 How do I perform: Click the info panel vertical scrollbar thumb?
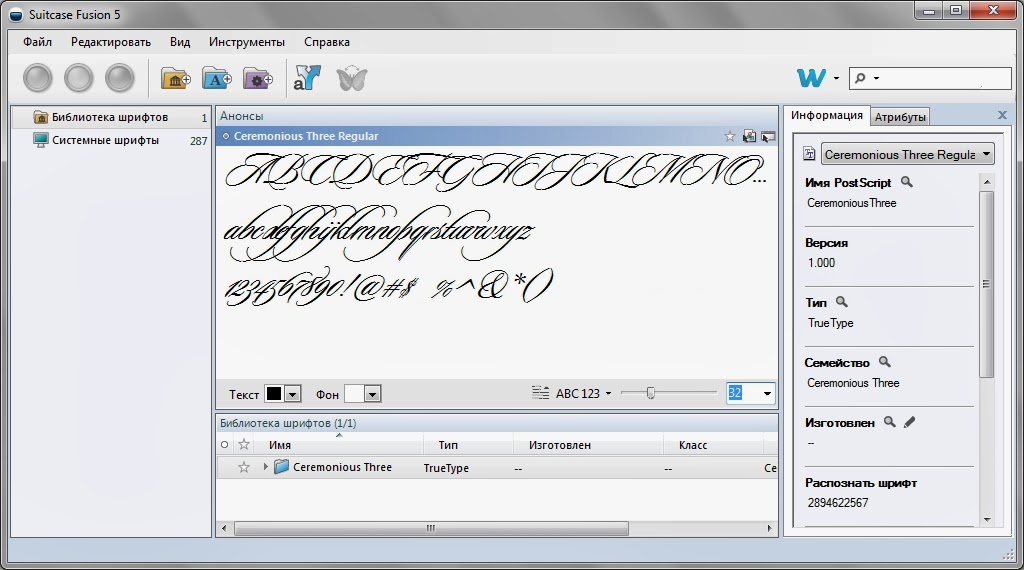click(987, 284)
